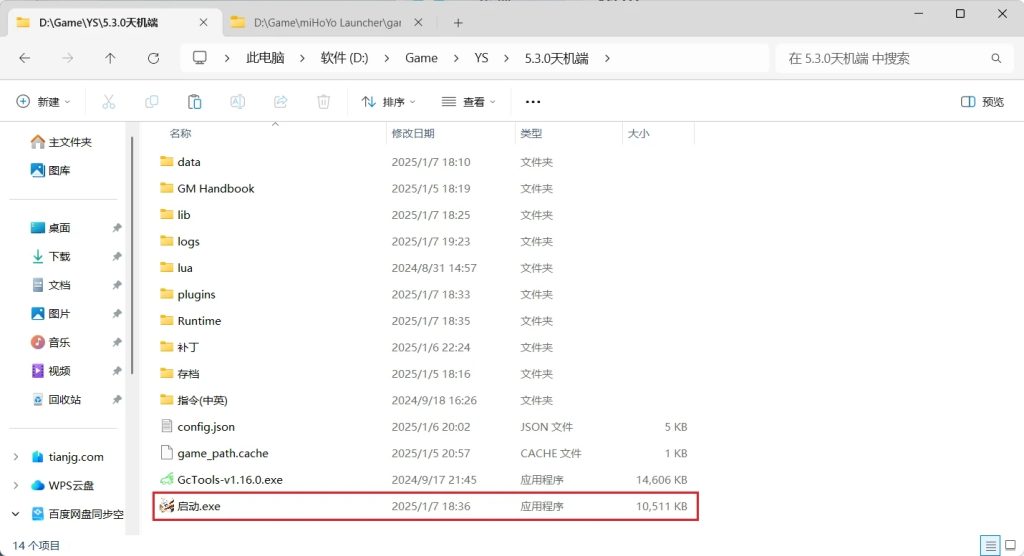Click the Paste clipboard icon
This screenshot has width=1024, height=556.
point(195,102)
